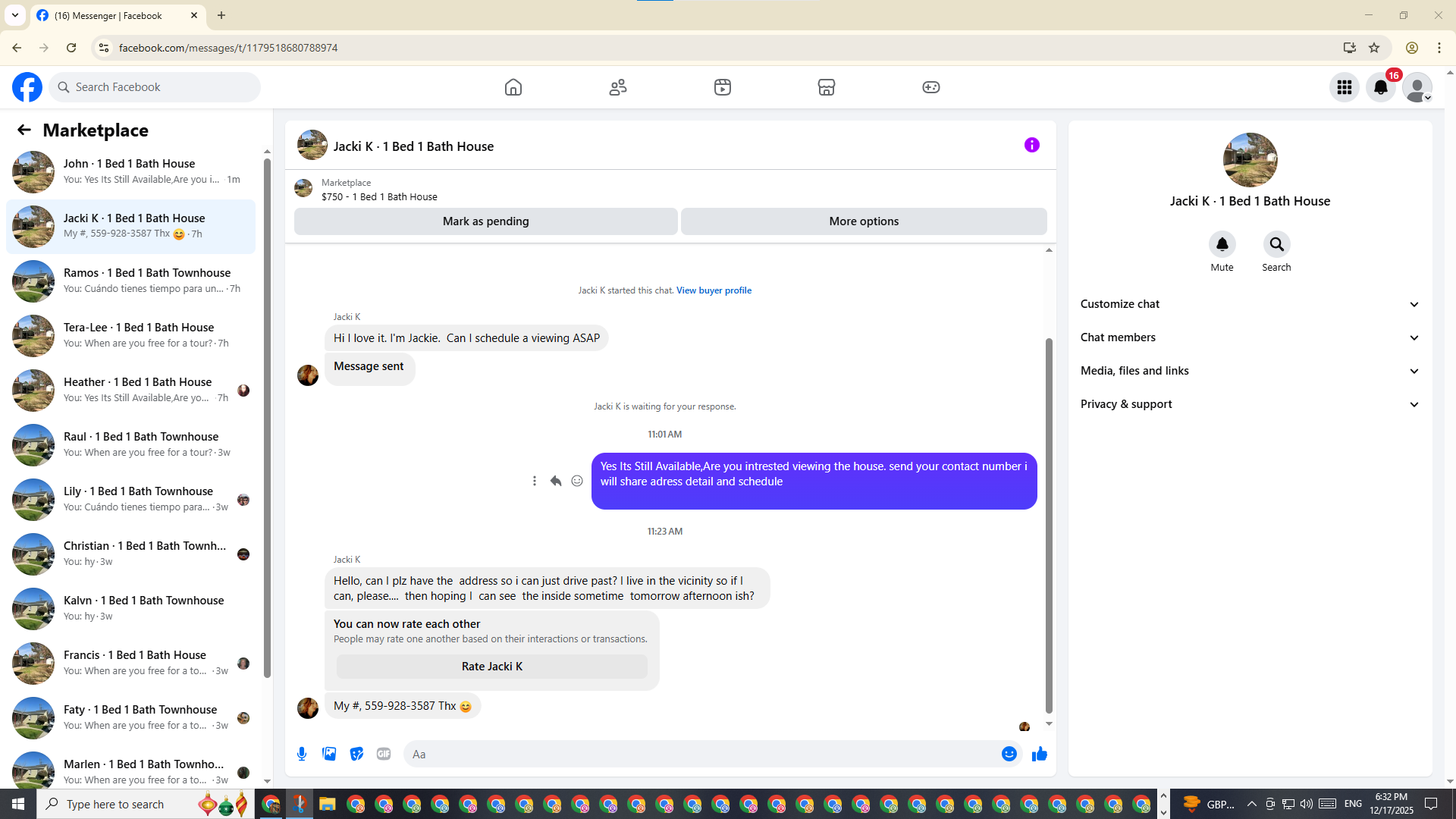Reply to the sent blue message
This screenshot has width=1456, height=819.
556,481
